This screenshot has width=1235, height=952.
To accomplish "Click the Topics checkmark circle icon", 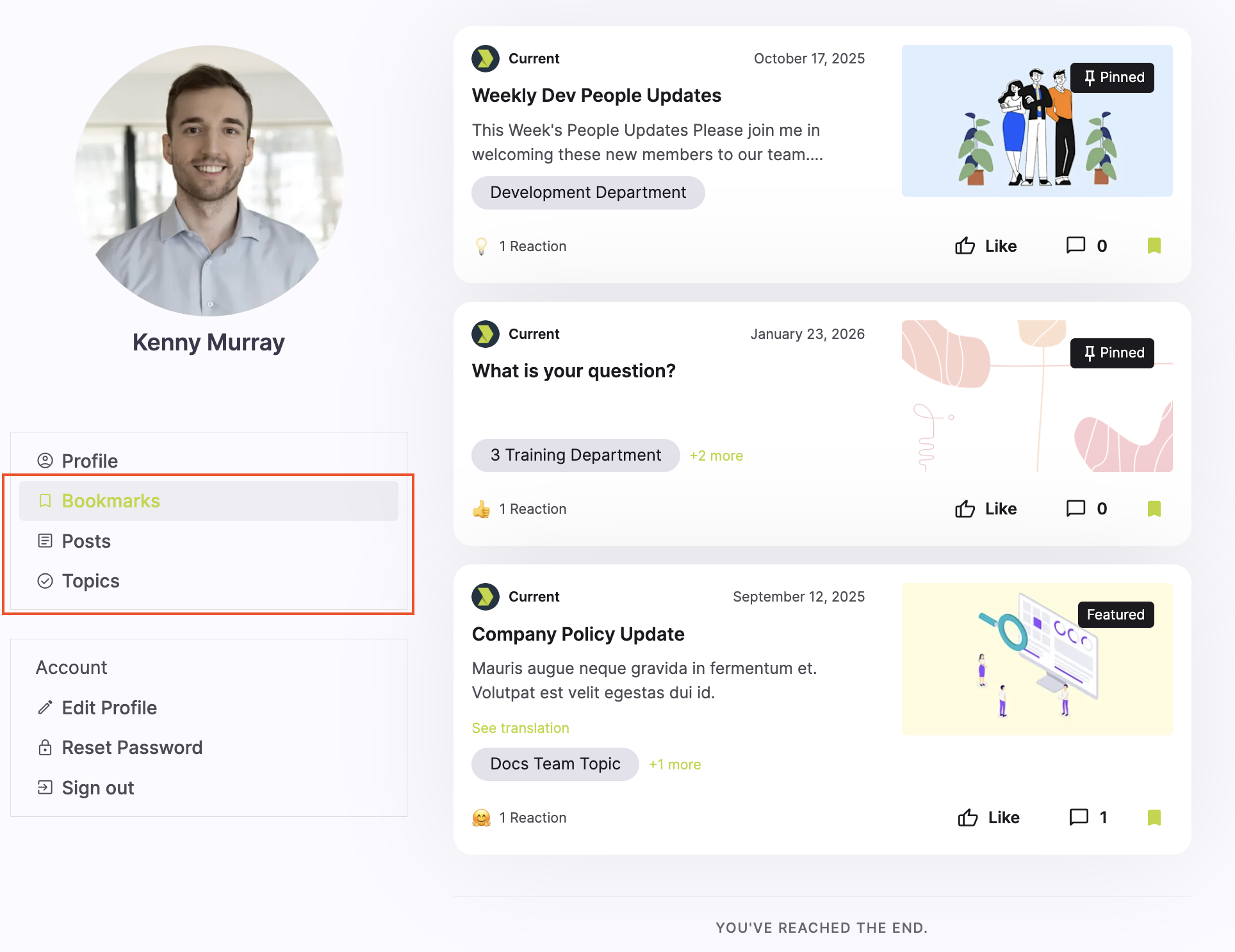I will (x=45, y=581).
